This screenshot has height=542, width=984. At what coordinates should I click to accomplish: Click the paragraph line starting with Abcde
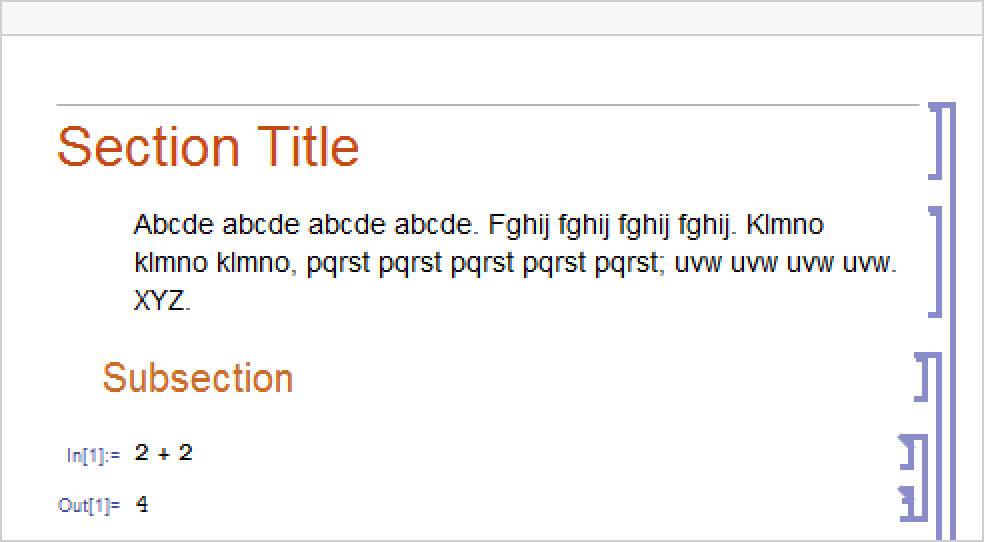point(478,225)
